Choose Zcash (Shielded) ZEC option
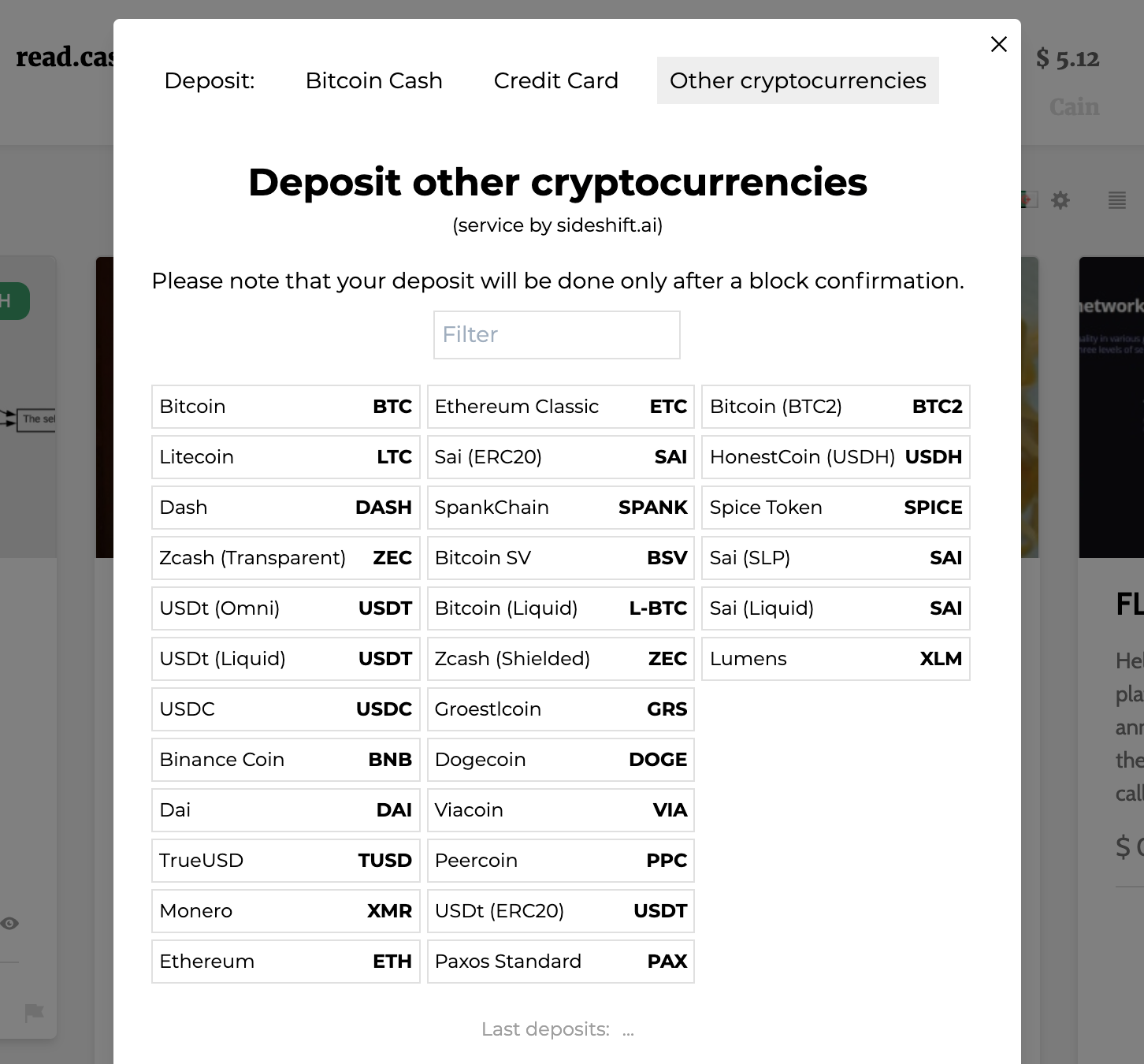Screen dimensions: 1144x1064 (x=560, y=659)
